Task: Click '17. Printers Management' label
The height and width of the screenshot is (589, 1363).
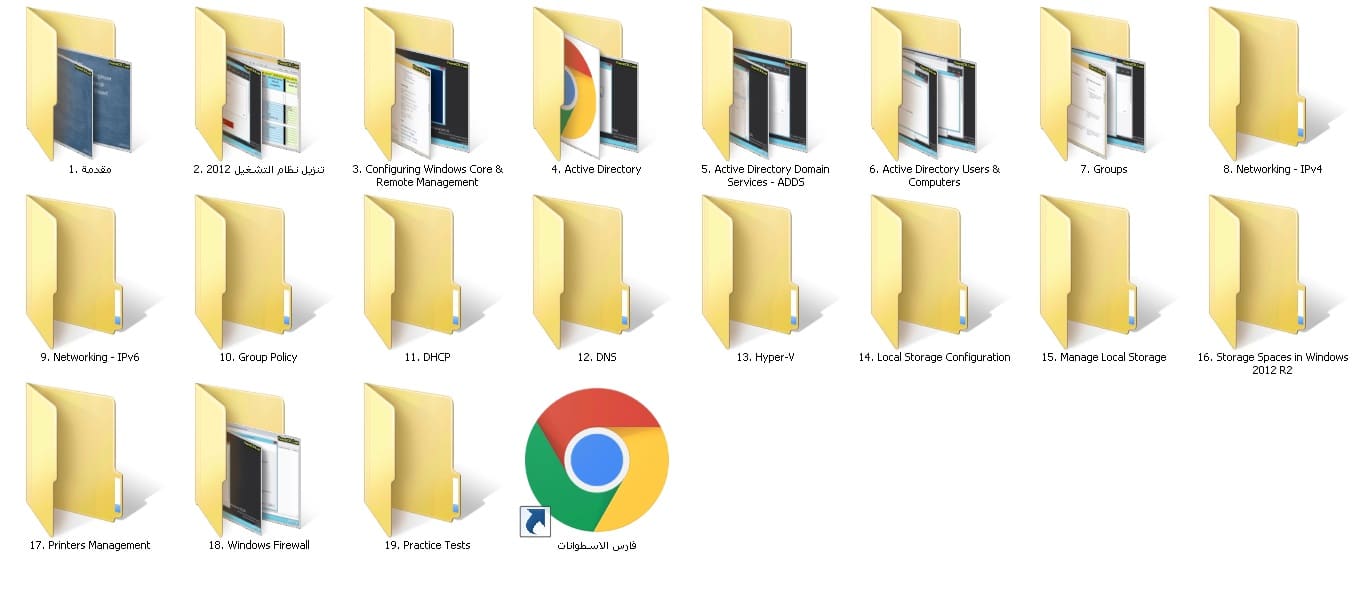Action: tap(90, 546)
